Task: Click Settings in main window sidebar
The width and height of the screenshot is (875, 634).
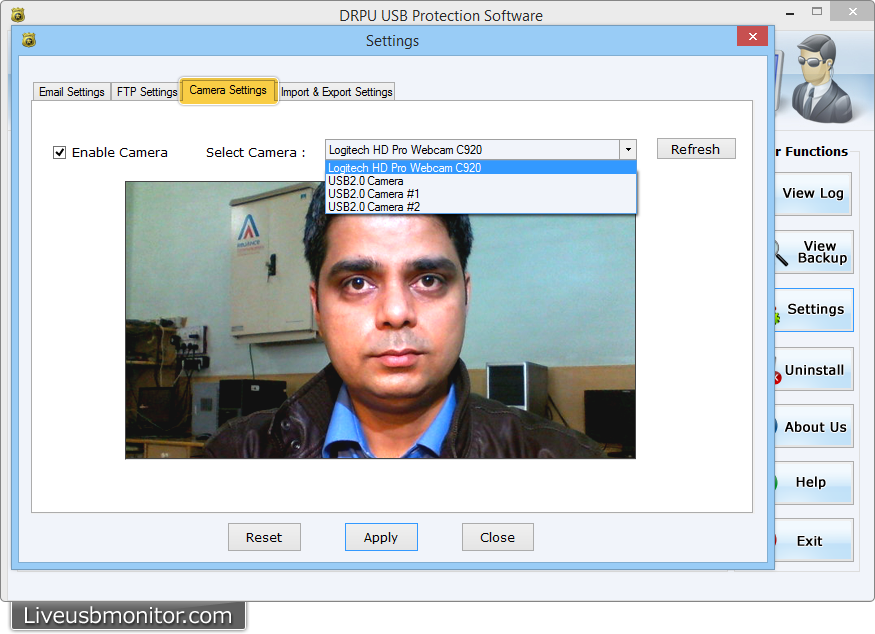Action: click(814, 310)
